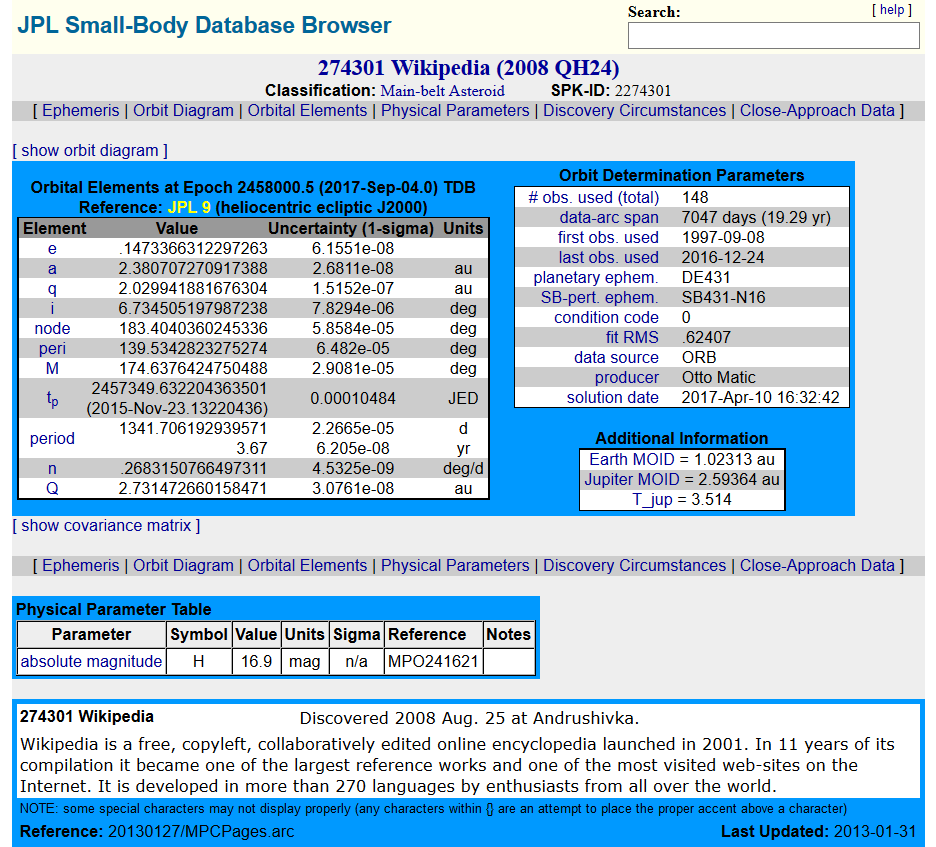Image resolution: width=936 pixels, height=847 pixels.
Task: Expand the show covariance matrix link
Action: 106,525
